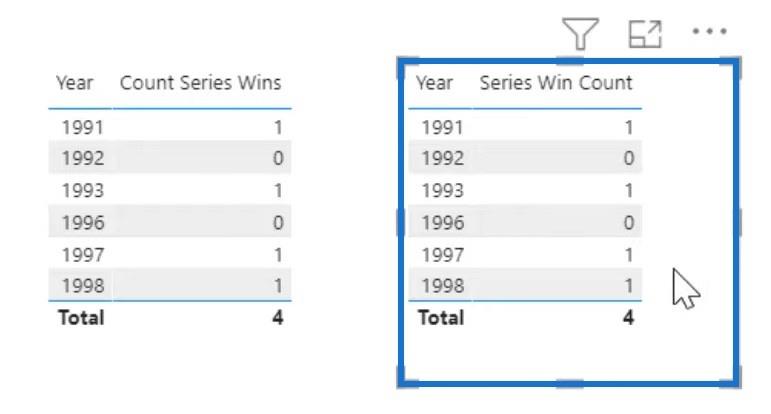Open the visual filter funnel icon

coord(580,33)
